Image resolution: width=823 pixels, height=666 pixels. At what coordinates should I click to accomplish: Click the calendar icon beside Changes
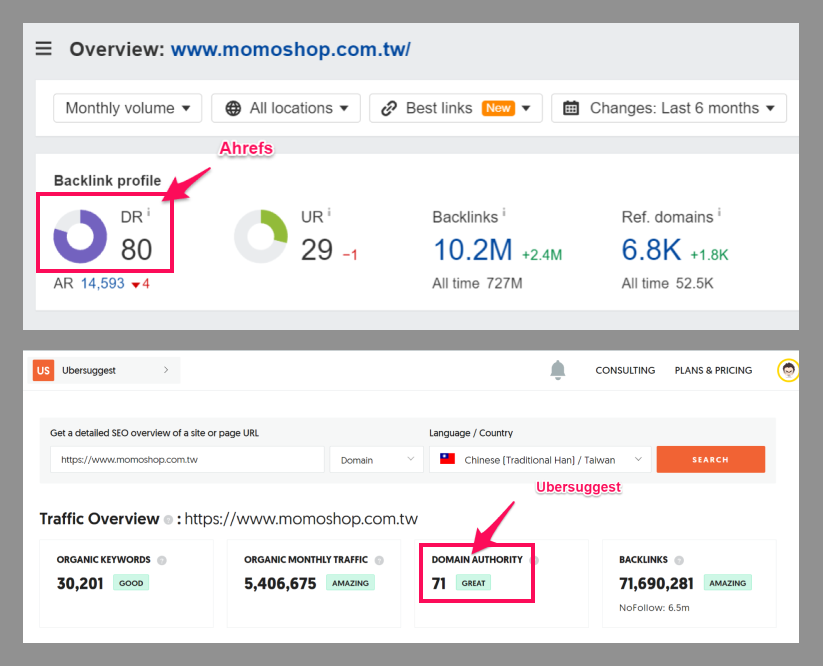[571, 108]
